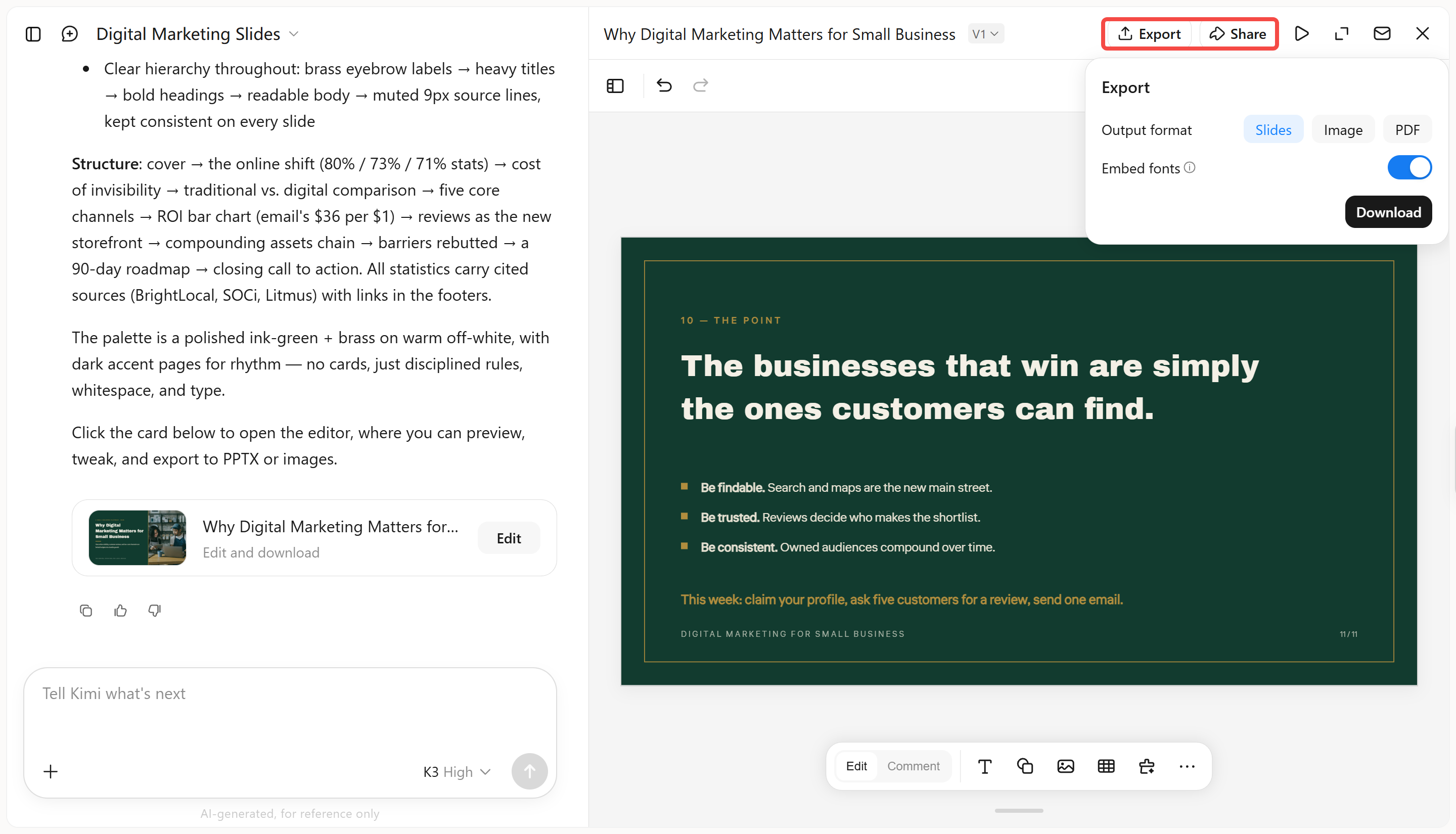This screenshot has height=834, width=1456.
Task: Open Digital Marketing Slides title dropdown
Action: [x=197, y=34]
